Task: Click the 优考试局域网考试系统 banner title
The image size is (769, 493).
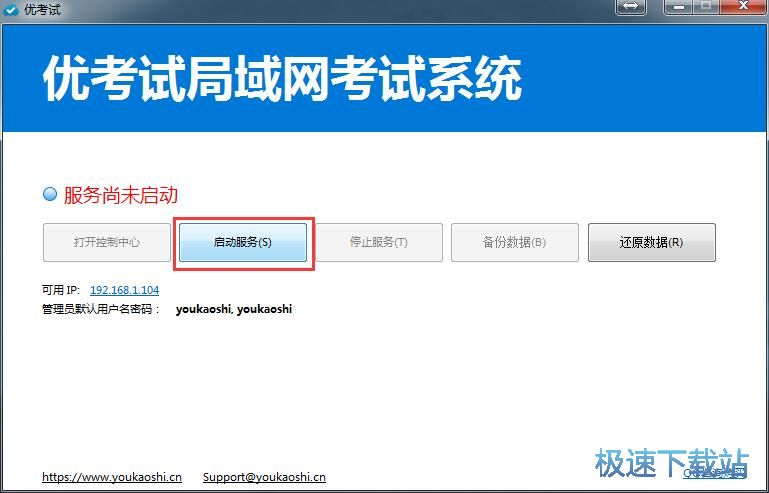Action: pyautogui.click(x=282, y=79)
